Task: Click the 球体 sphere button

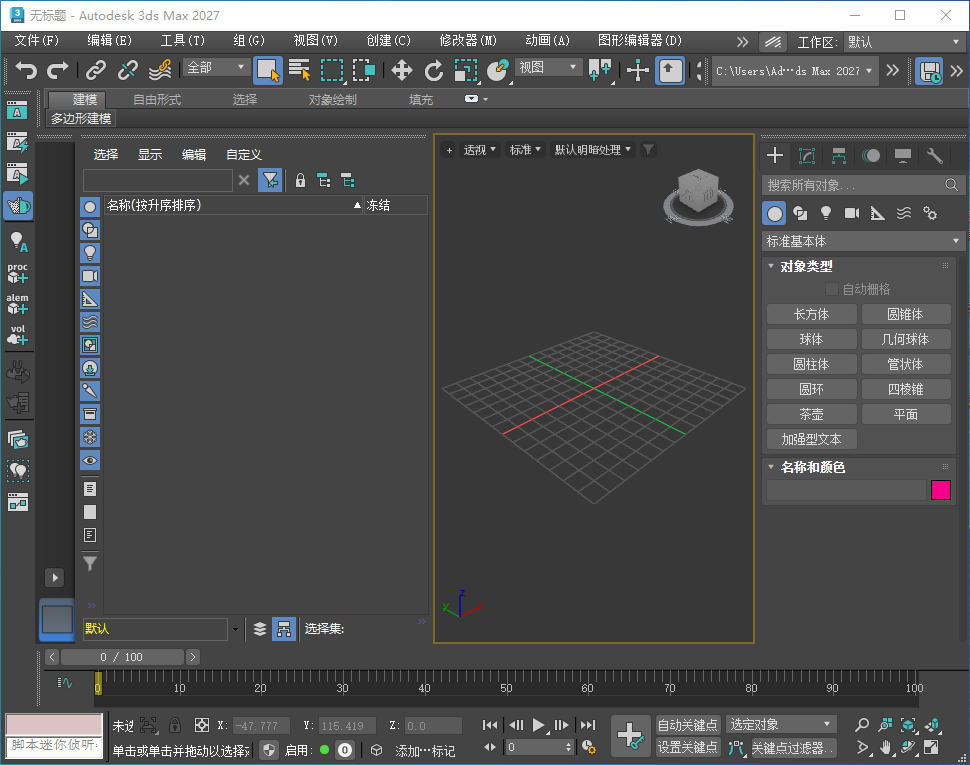Action: pyautogui.click(x=812, y=339)
